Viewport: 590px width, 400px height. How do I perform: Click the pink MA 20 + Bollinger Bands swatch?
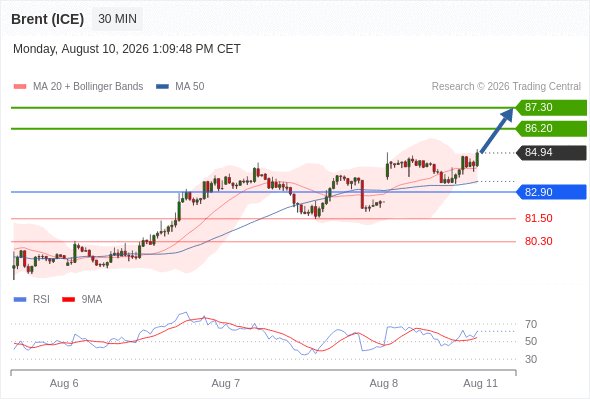coord(20,87)
